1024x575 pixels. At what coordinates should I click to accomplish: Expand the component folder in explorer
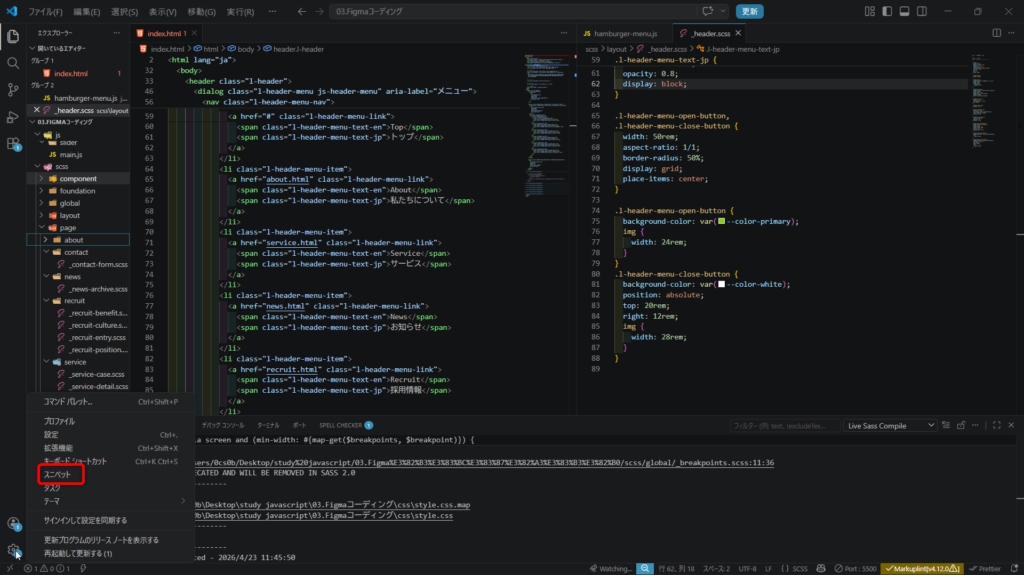click(78, 179)
